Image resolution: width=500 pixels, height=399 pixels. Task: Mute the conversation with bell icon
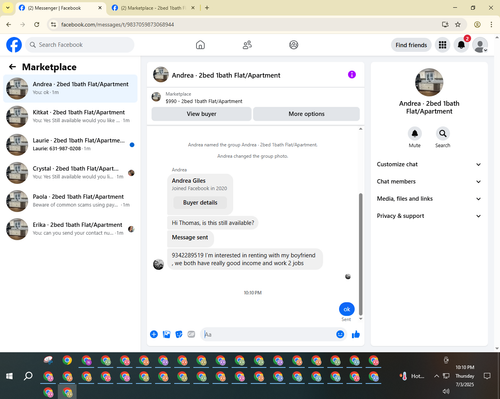[415, 134]
